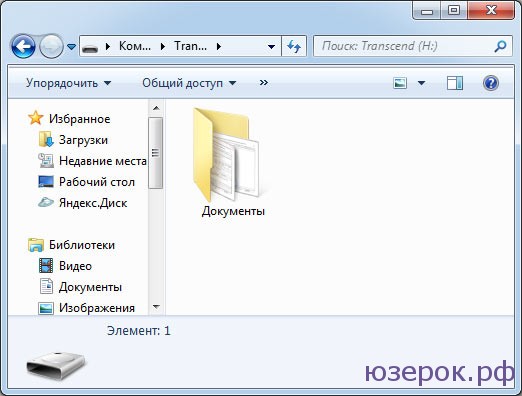Click the Избранное star icon
The width and height of the screenshot is (522, 396).
(35, 118)
